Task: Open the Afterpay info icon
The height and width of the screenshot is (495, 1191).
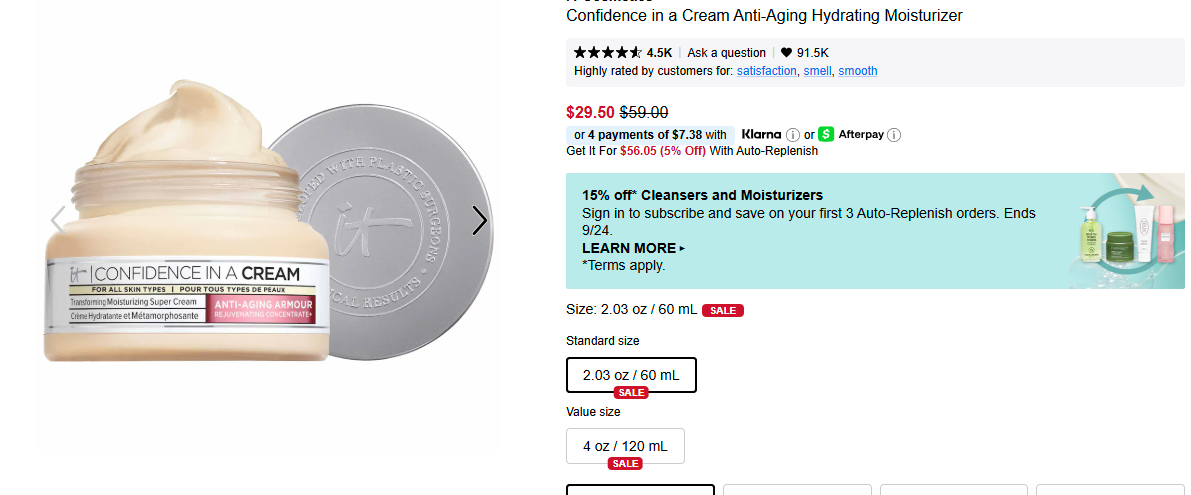Action: [894, 135]
